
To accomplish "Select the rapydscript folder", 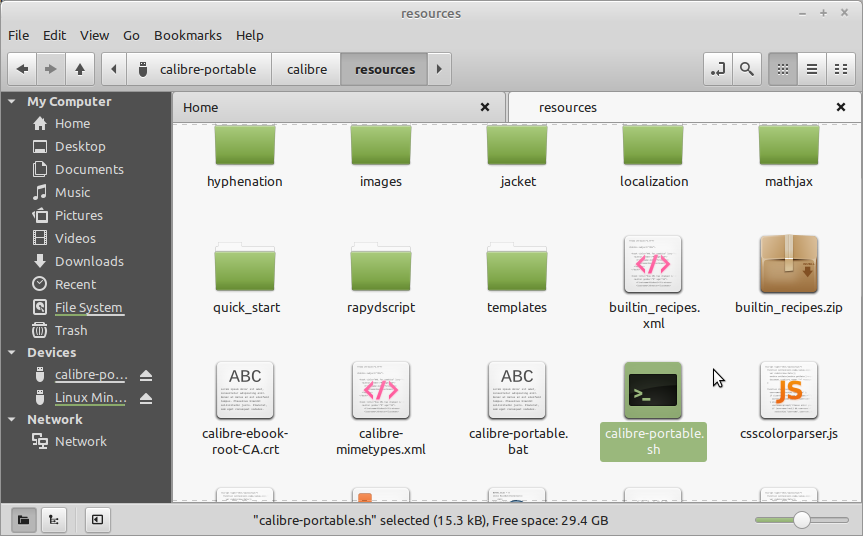I will tap(381, 277).
